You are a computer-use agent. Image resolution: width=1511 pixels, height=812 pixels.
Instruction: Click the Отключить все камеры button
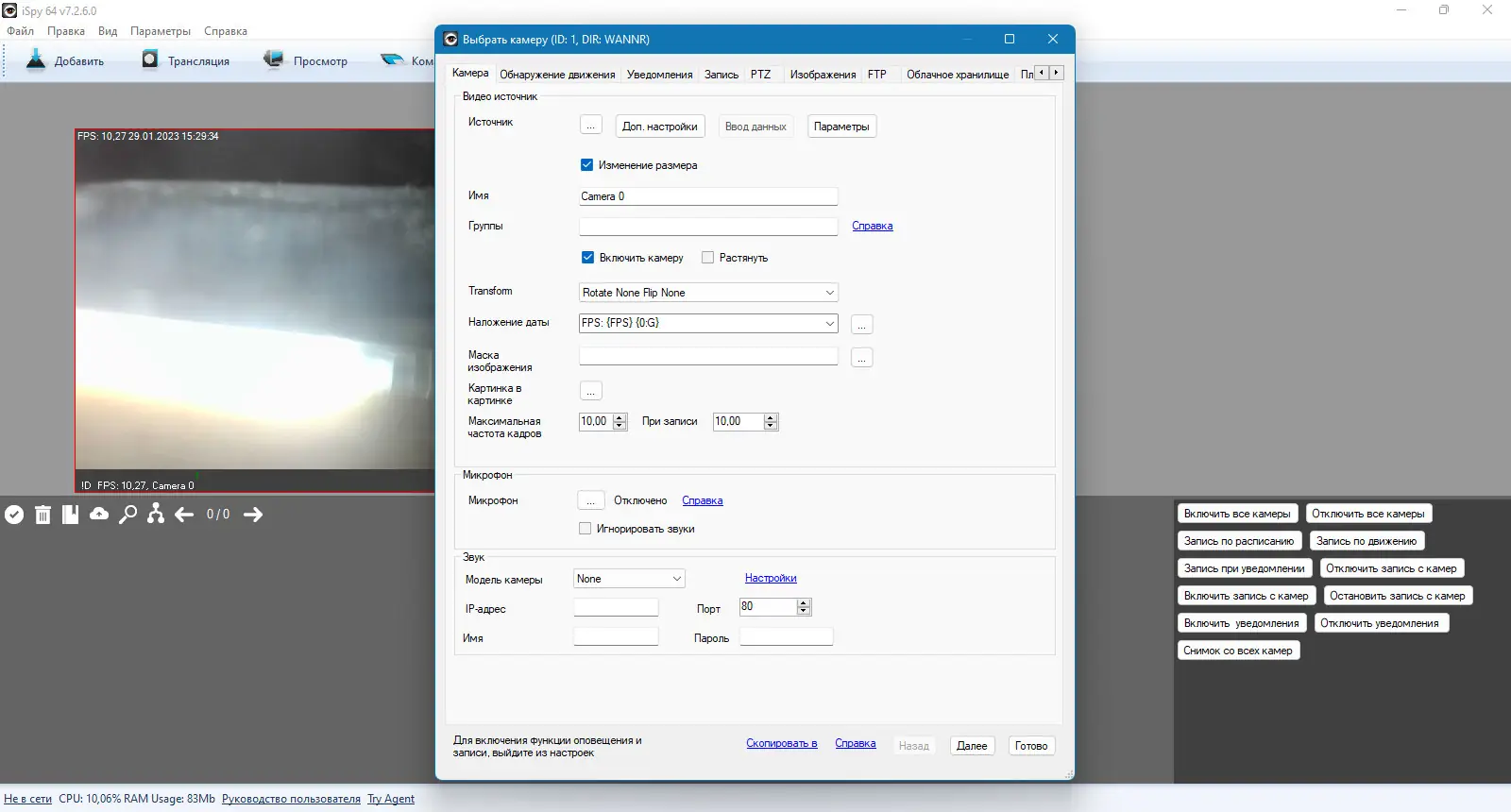pos(1368,514)
